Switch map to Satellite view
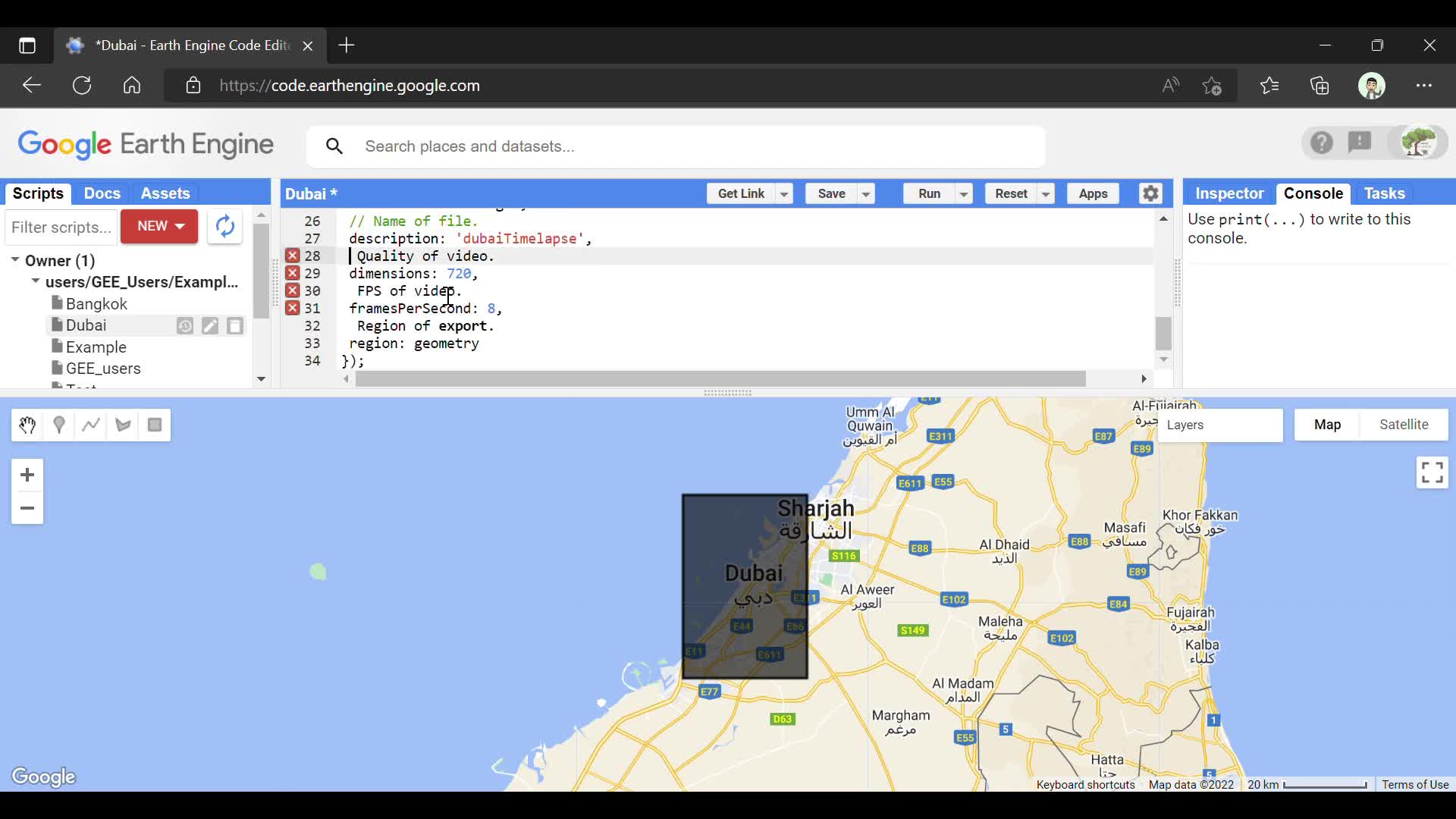This screenshot has height=819, width=1456. click(1404, 425)
